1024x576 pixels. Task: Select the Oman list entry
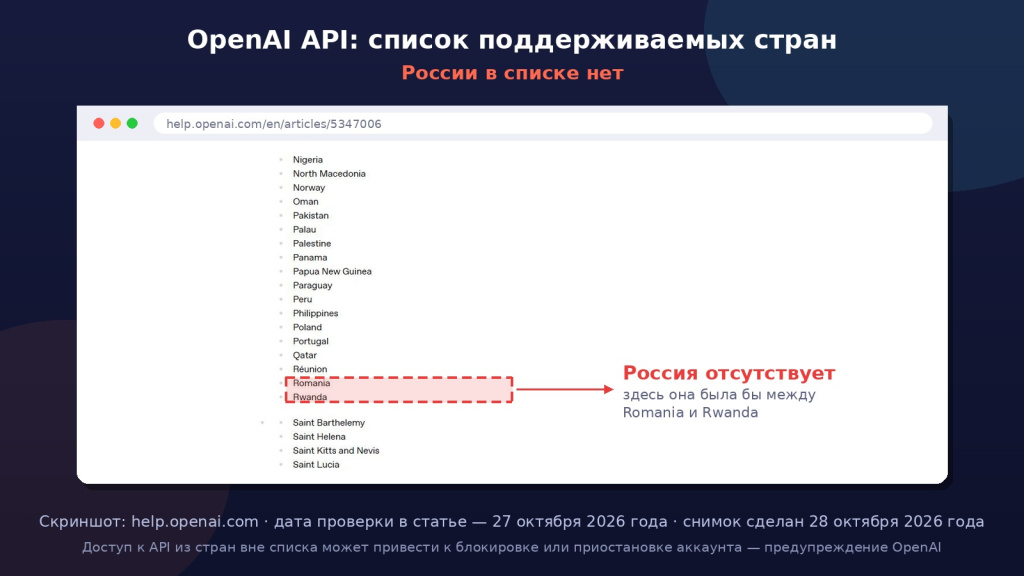[x=306, y=202]
